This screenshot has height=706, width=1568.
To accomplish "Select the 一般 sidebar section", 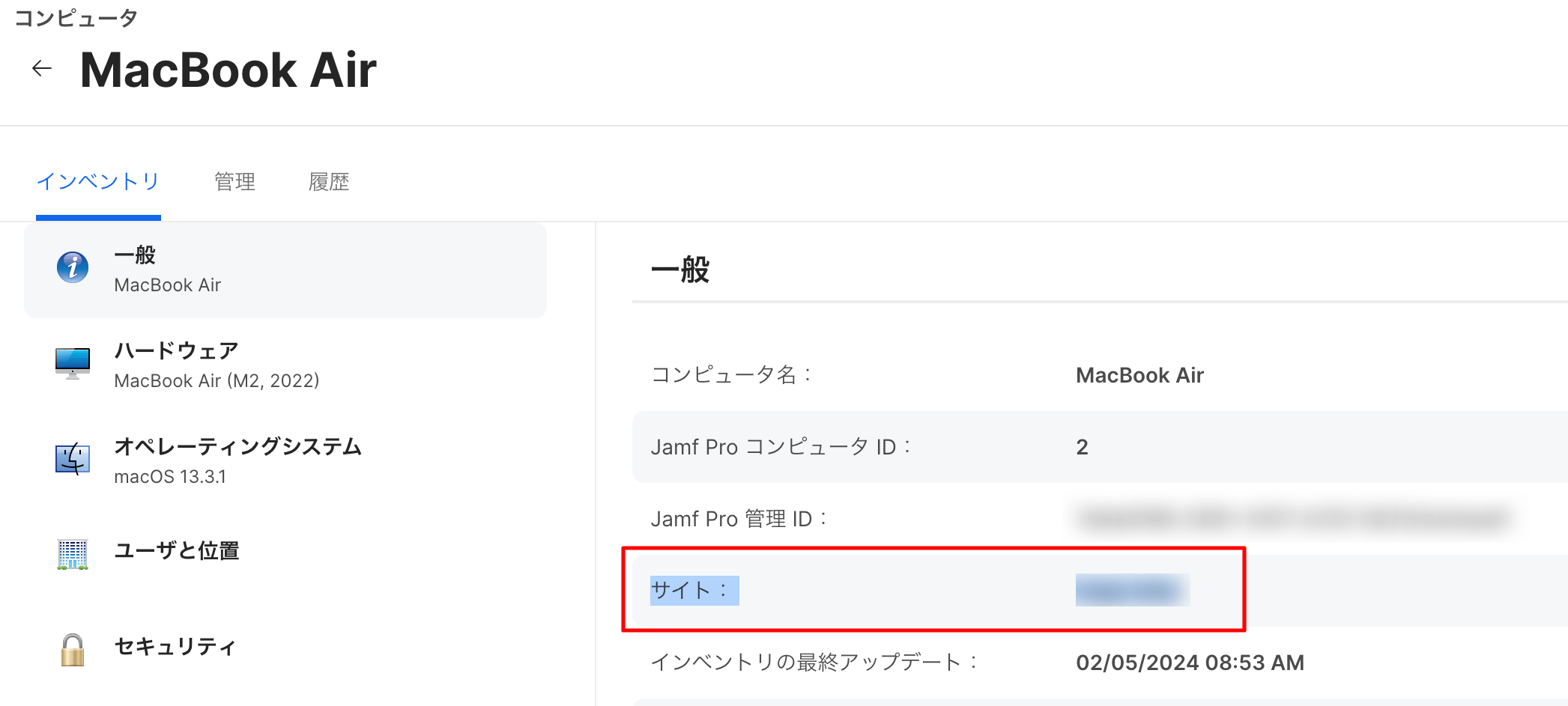I will (x=285, y=270).
